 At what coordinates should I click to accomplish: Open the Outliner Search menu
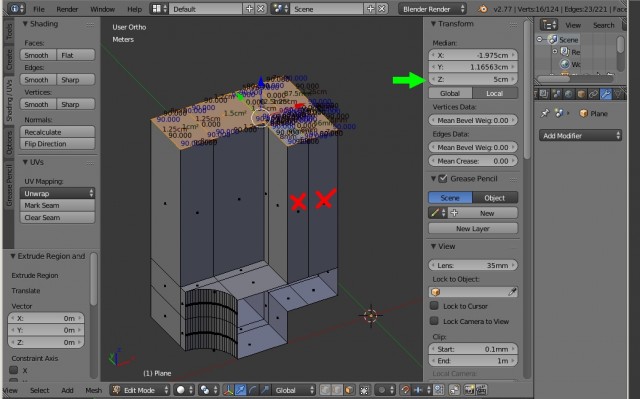tap(603, 25)
